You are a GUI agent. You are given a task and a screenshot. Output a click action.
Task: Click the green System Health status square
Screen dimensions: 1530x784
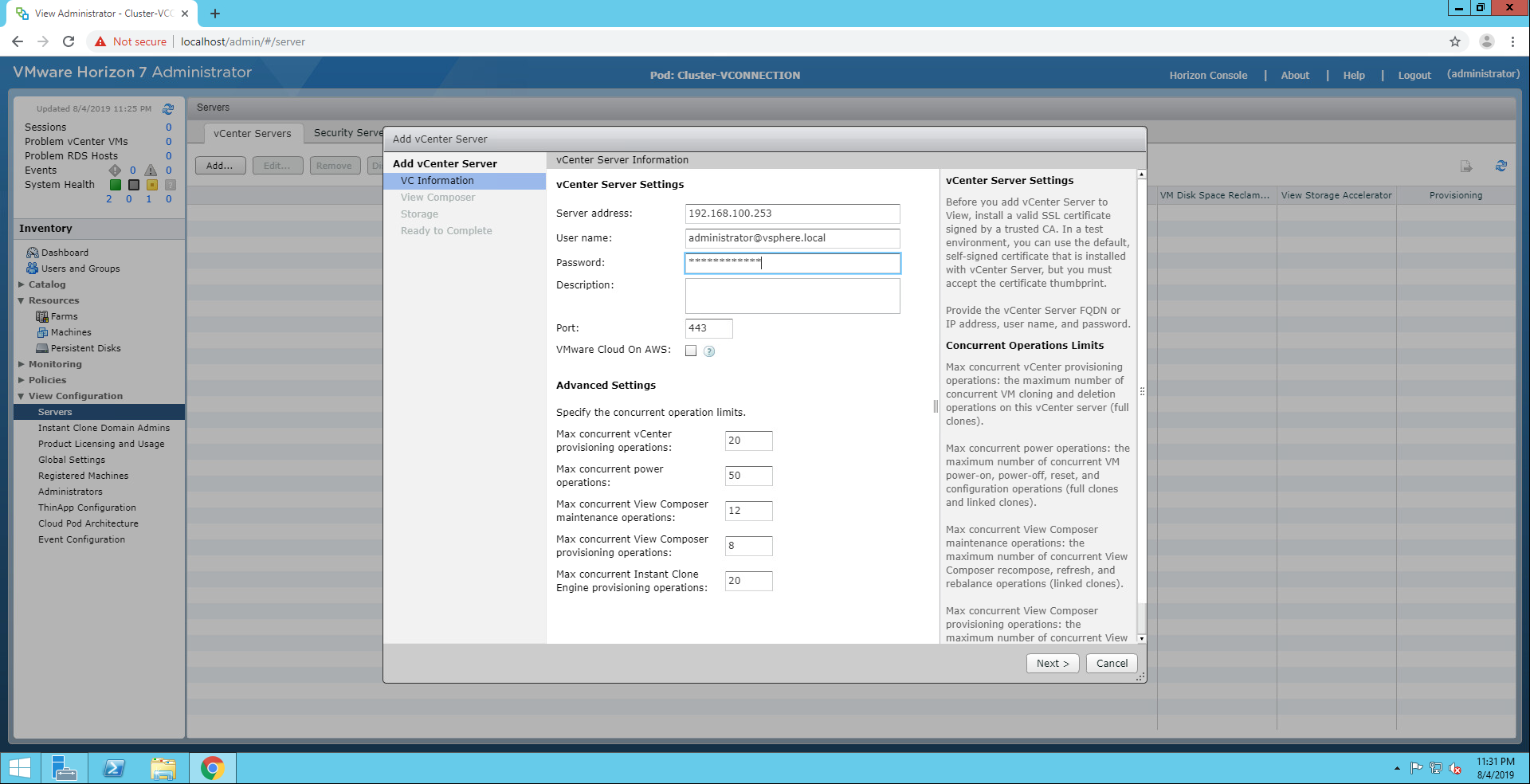click(116, 185)
